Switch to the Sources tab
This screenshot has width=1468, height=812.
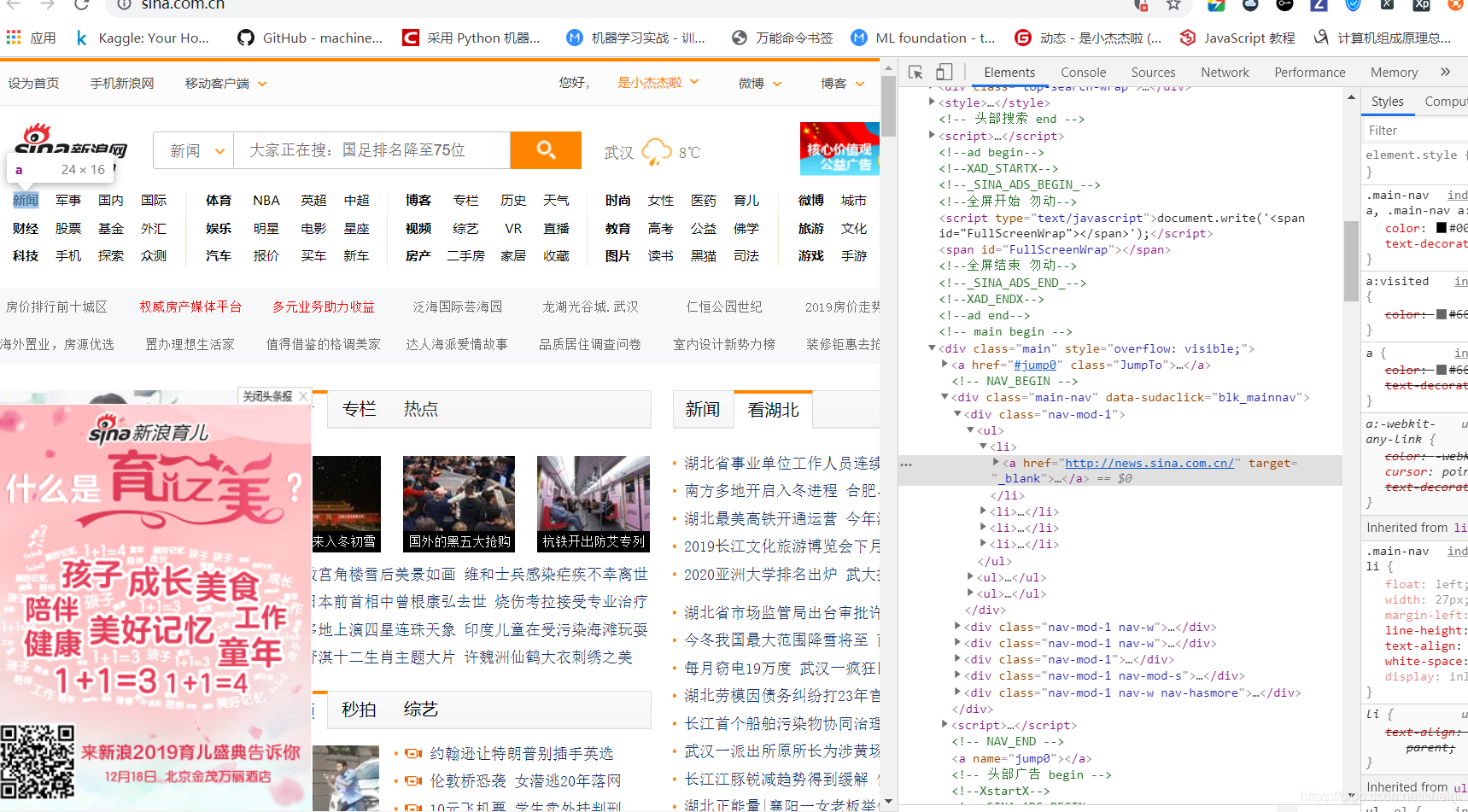[1153, 73]
